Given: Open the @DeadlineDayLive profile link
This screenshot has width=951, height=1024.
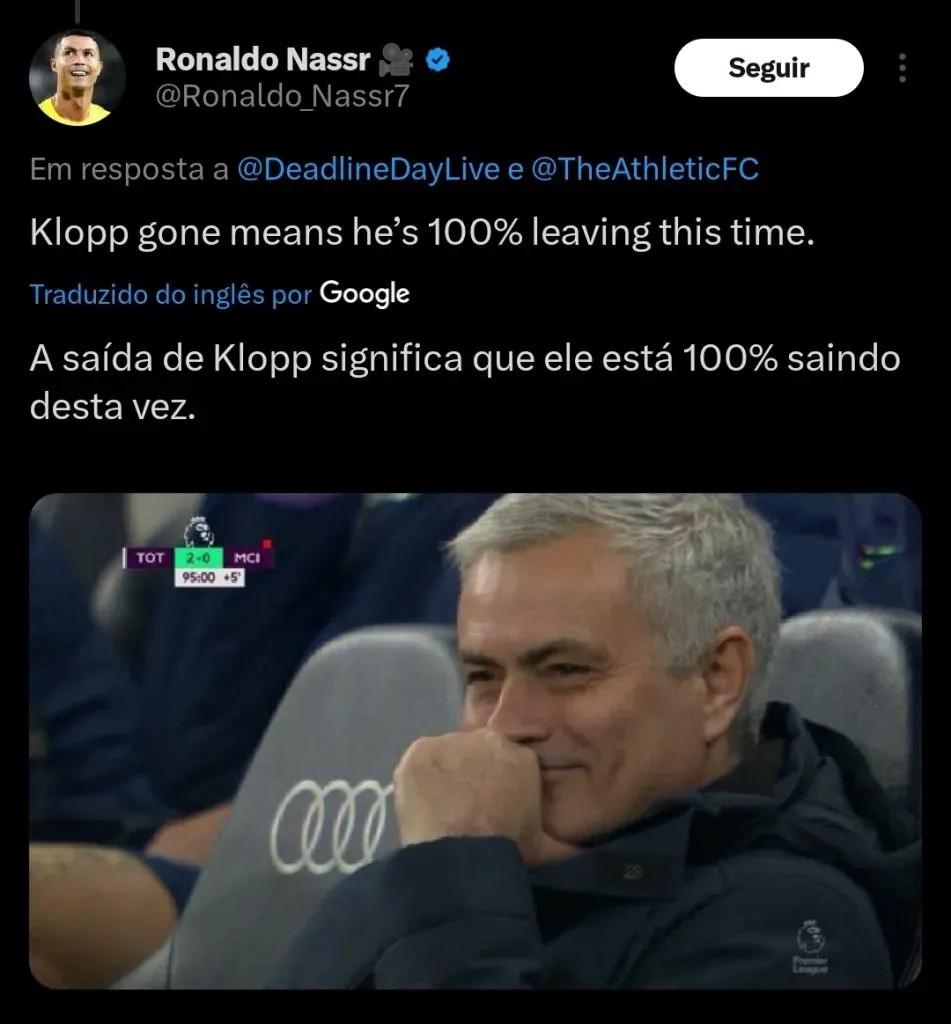Looking at the screenshot, I should [x=368, y=169].
